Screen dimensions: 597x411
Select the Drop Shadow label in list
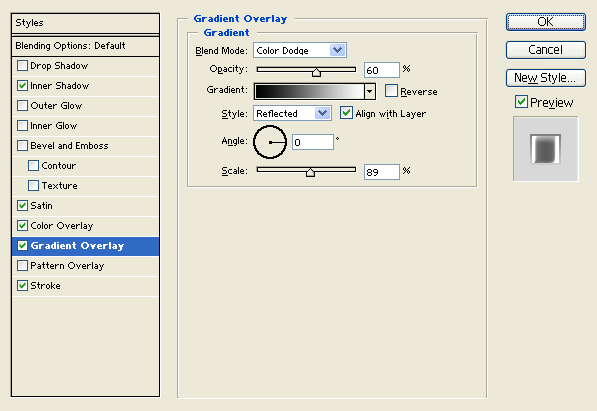pos(59,66)
